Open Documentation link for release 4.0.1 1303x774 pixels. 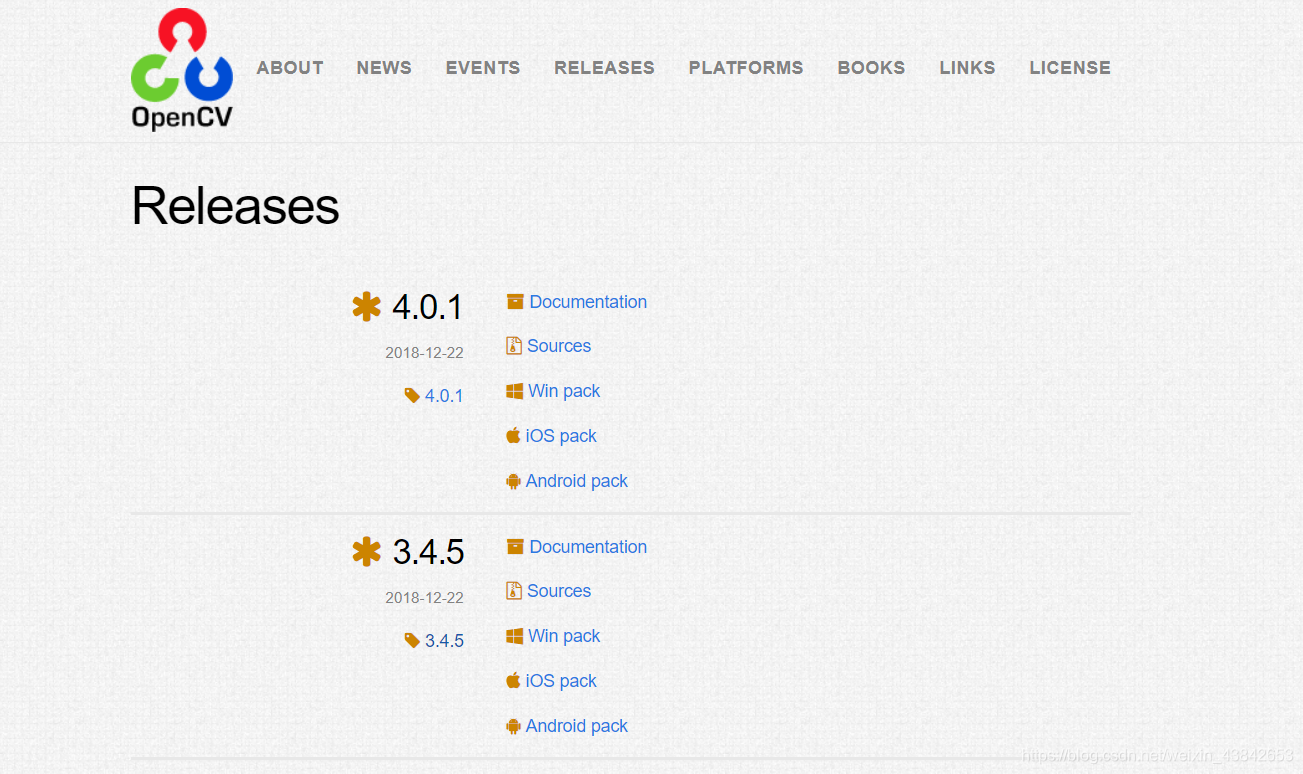(x=588, y=302)
